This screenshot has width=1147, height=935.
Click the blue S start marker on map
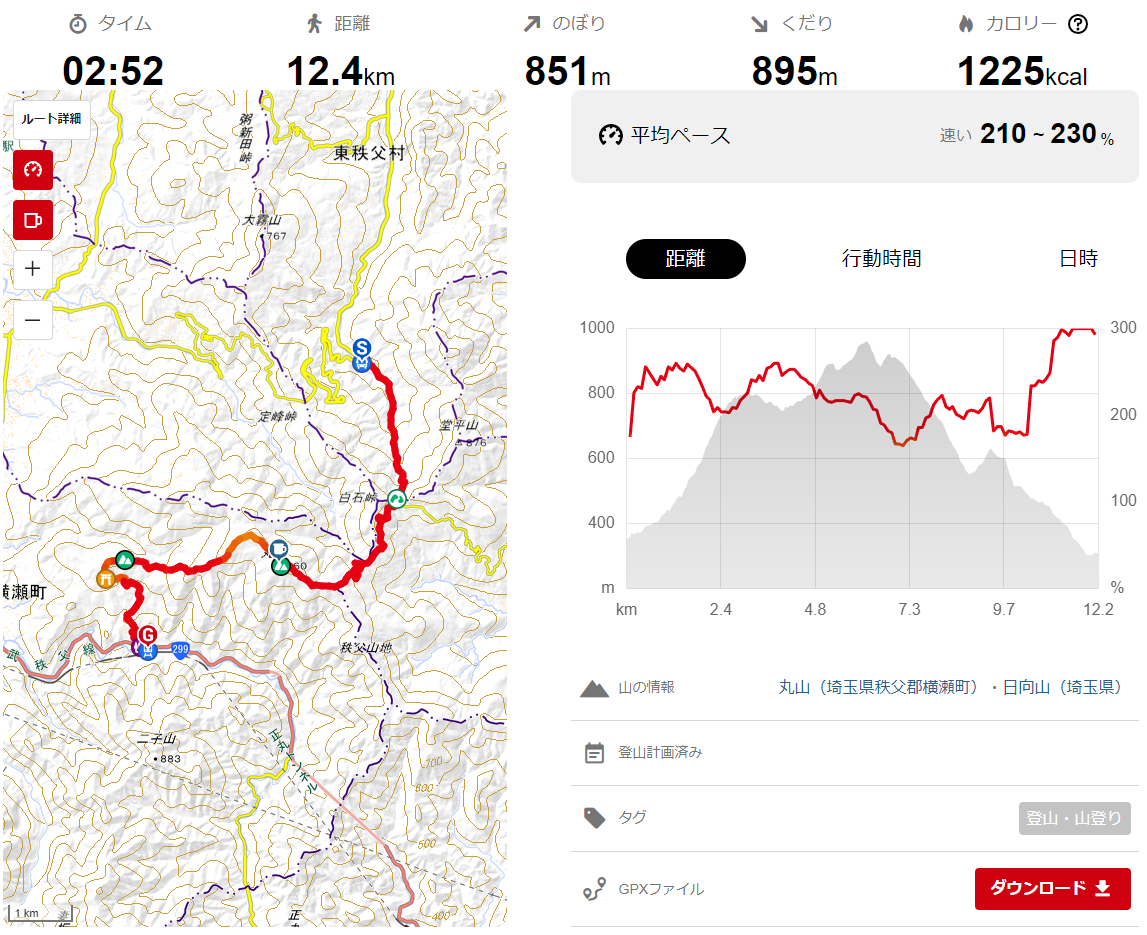pos(361,348)
